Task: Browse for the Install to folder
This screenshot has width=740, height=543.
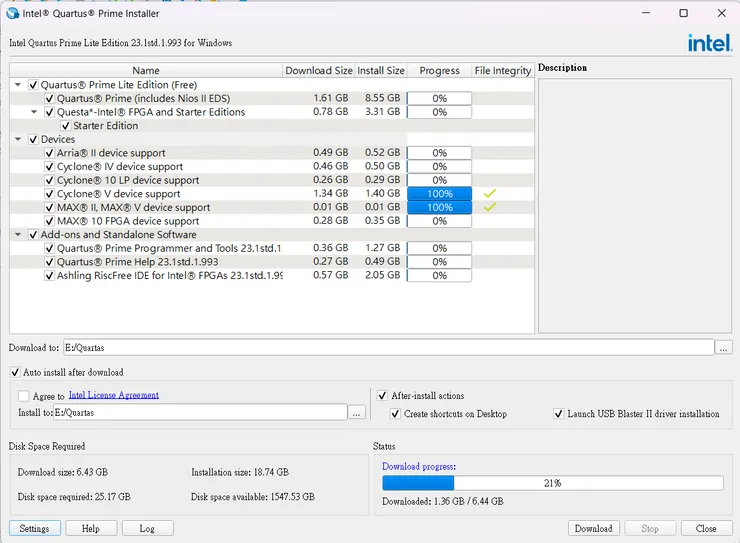Action: (356, 413)
